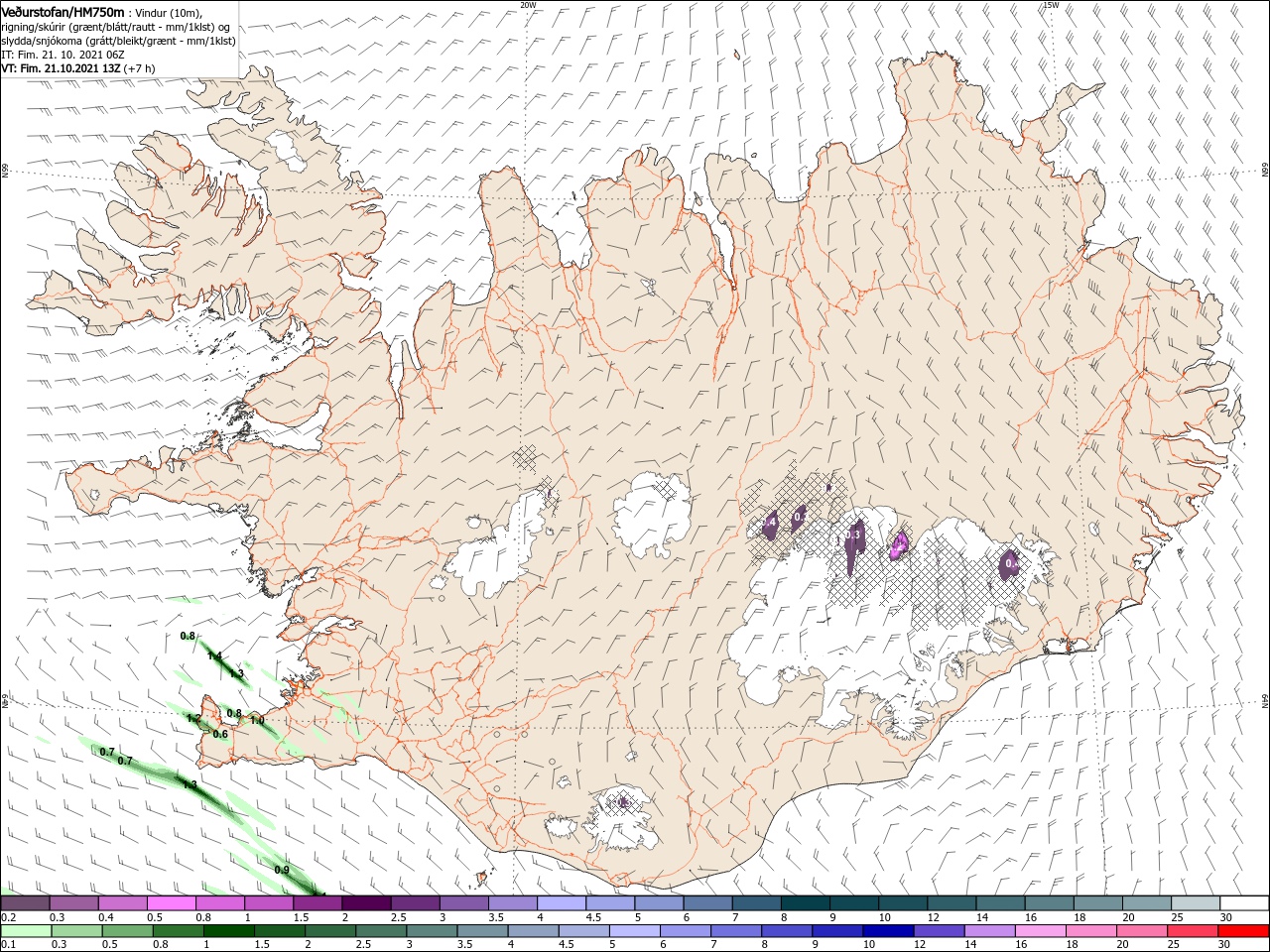Select the 8–9 blue swatch in lower legend
This screenshot has width=1270, height=952.
point(786,931)
